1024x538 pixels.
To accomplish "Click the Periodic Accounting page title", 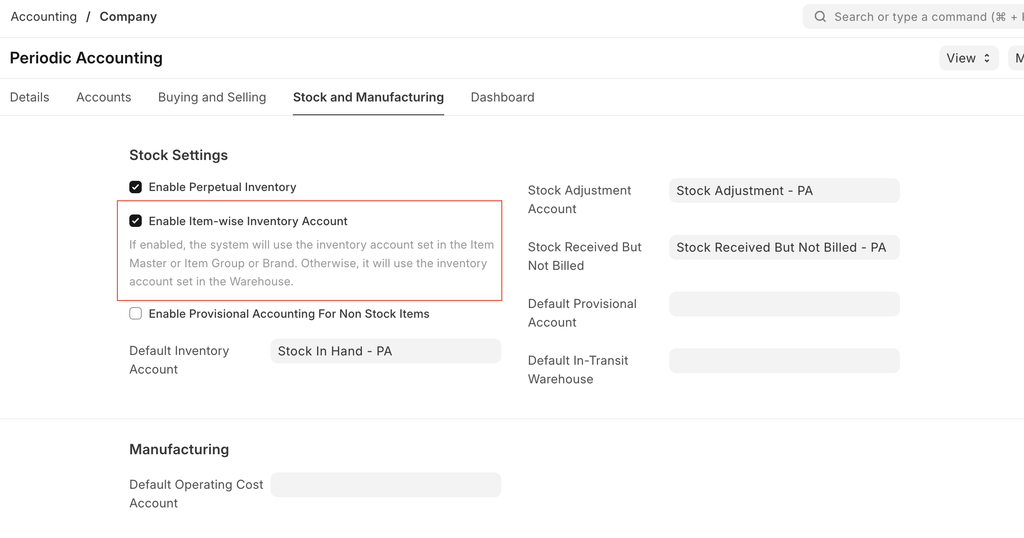I will tap(86, 58).
